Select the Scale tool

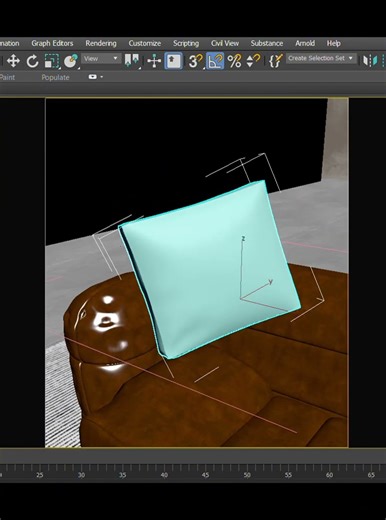[52, 61]
